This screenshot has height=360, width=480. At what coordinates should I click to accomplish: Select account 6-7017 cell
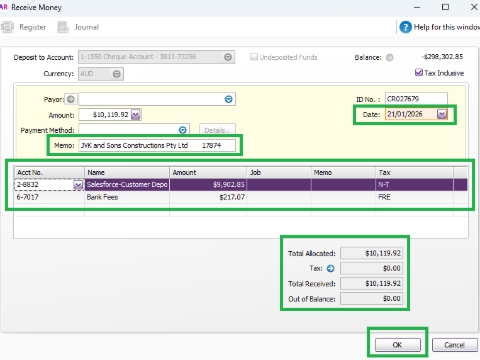[49, 197]
